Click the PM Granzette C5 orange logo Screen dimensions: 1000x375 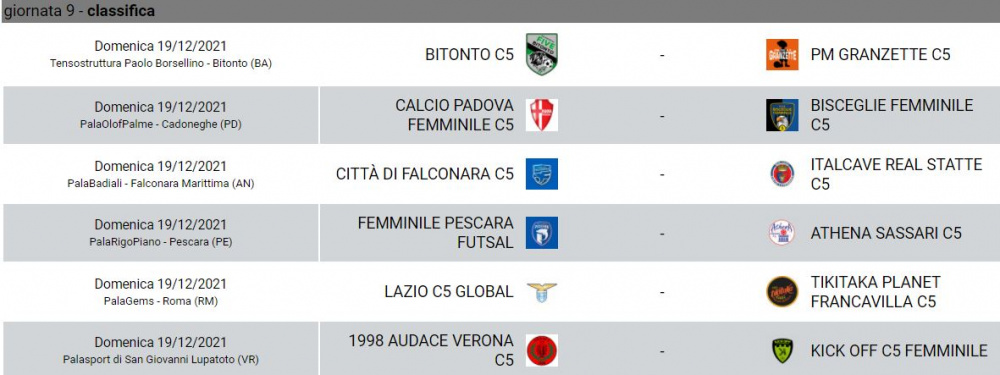coord(782,55)
